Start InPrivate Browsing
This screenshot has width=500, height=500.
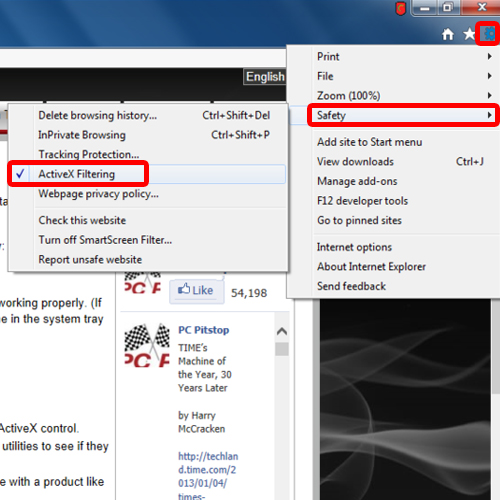click(x=147, y=135)
